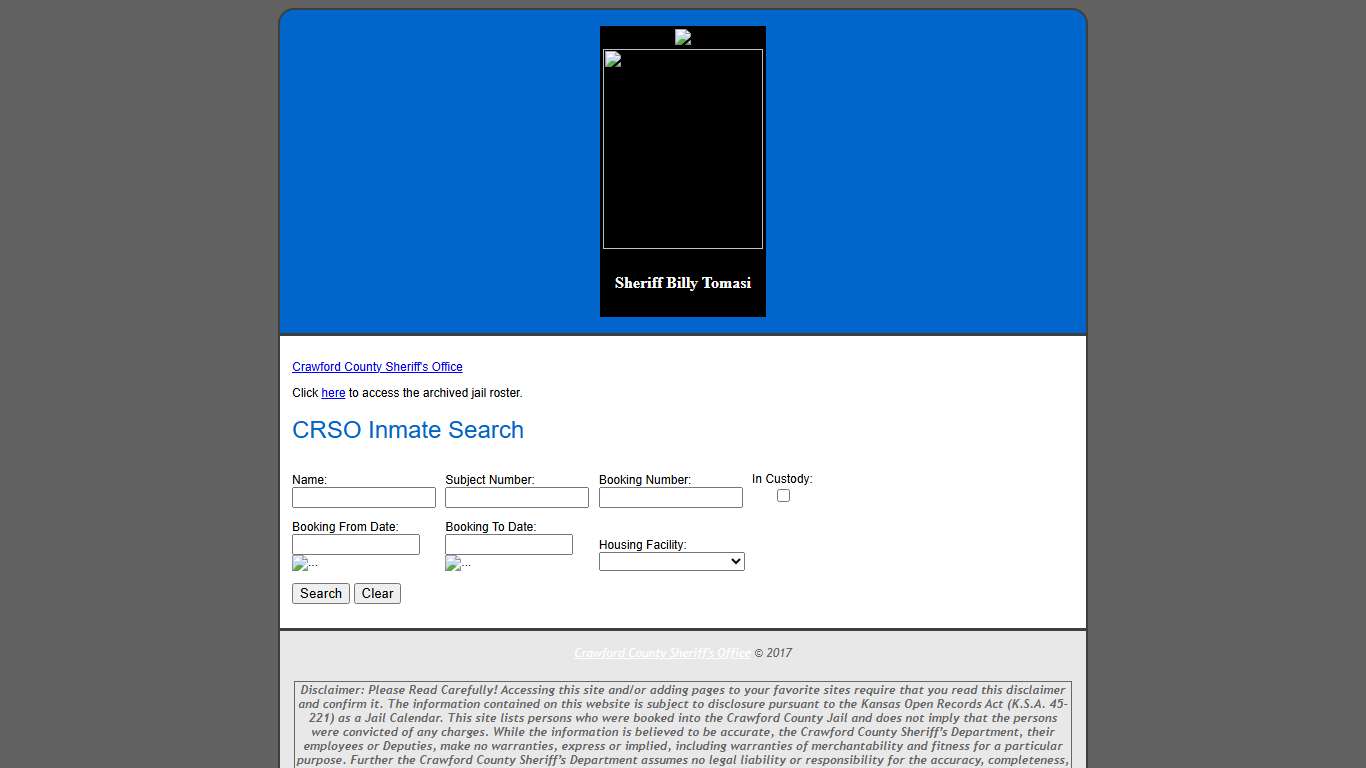The height and width of the screenshot is (768, 1366).
Task: Open the Crawford County Sheriff's Office link above the search form
Action: point(377,367)
